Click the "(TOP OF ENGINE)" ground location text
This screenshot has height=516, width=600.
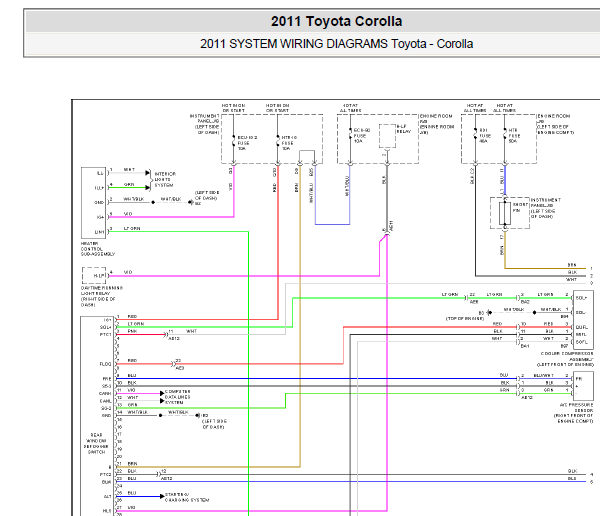coord(465,318)
